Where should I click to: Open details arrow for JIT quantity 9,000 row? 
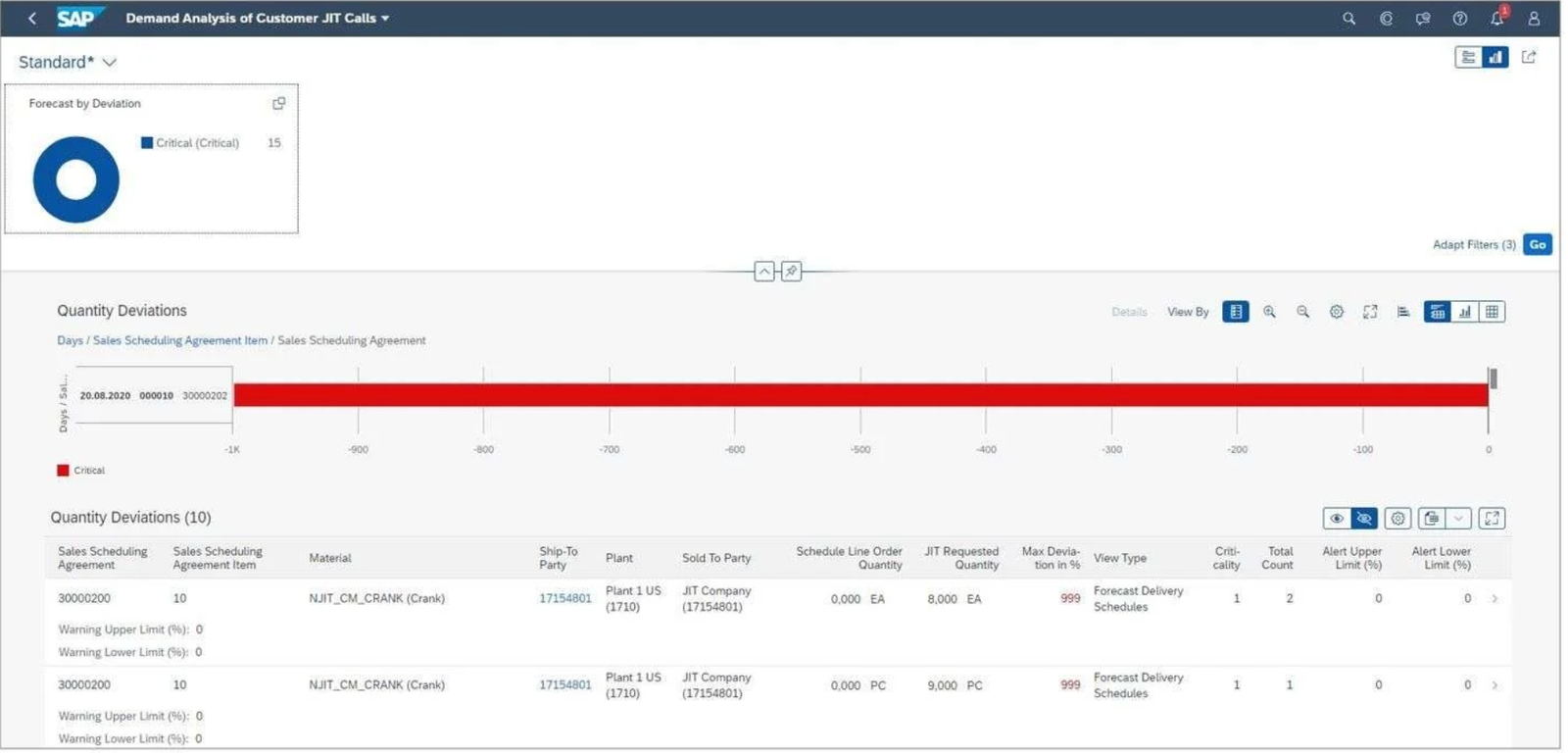(x=1494, y=685)
